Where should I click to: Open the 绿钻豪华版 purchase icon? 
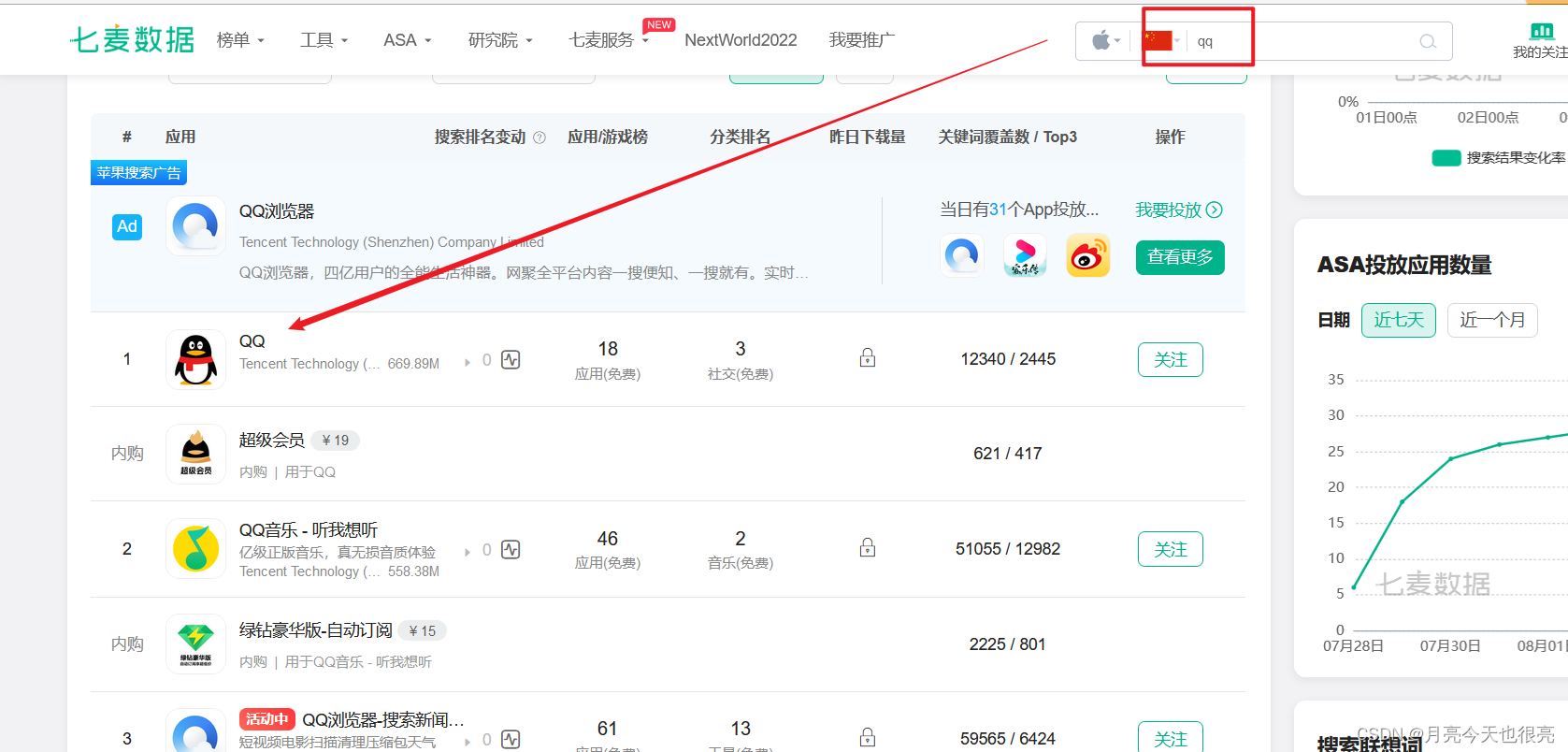coord(195,644)
